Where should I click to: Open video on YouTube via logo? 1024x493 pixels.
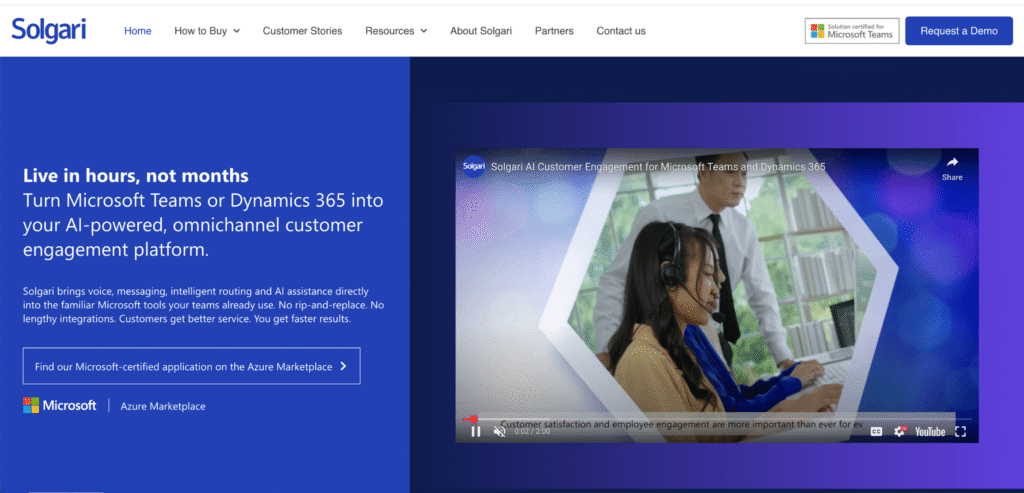[929, 431]
